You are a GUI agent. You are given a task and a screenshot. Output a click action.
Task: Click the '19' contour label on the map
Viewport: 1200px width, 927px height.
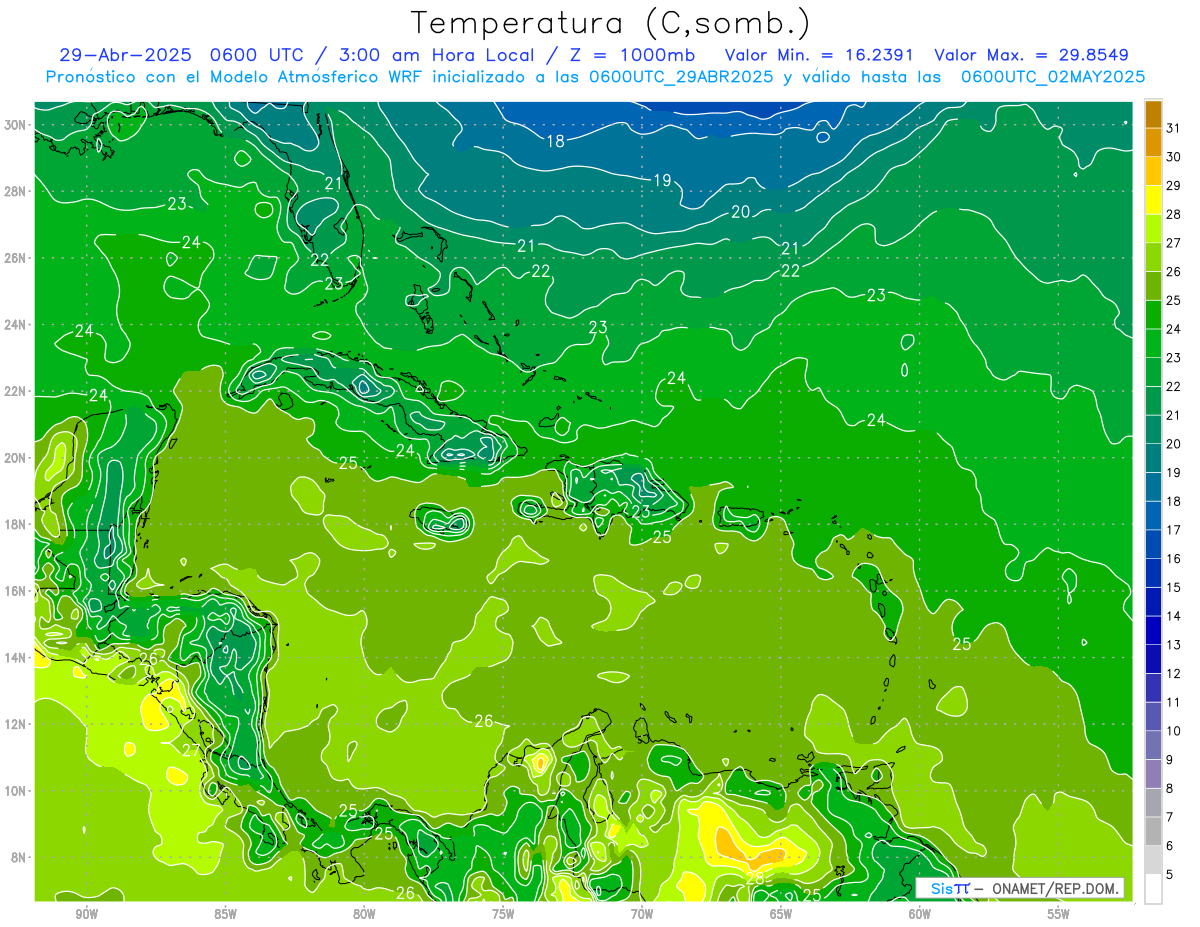tap(662, 181)
